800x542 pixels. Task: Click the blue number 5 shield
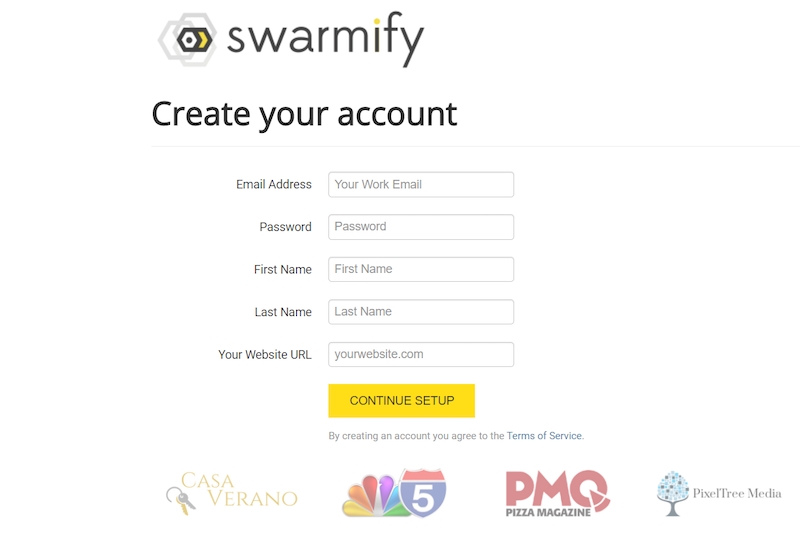(x=423, y=492)
